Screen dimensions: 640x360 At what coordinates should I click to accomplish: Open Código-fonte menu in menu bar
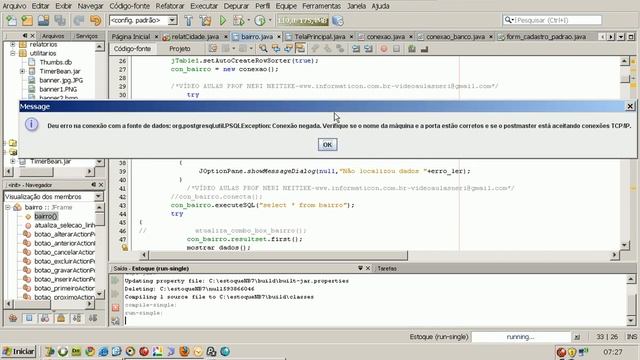click(129, 6)
